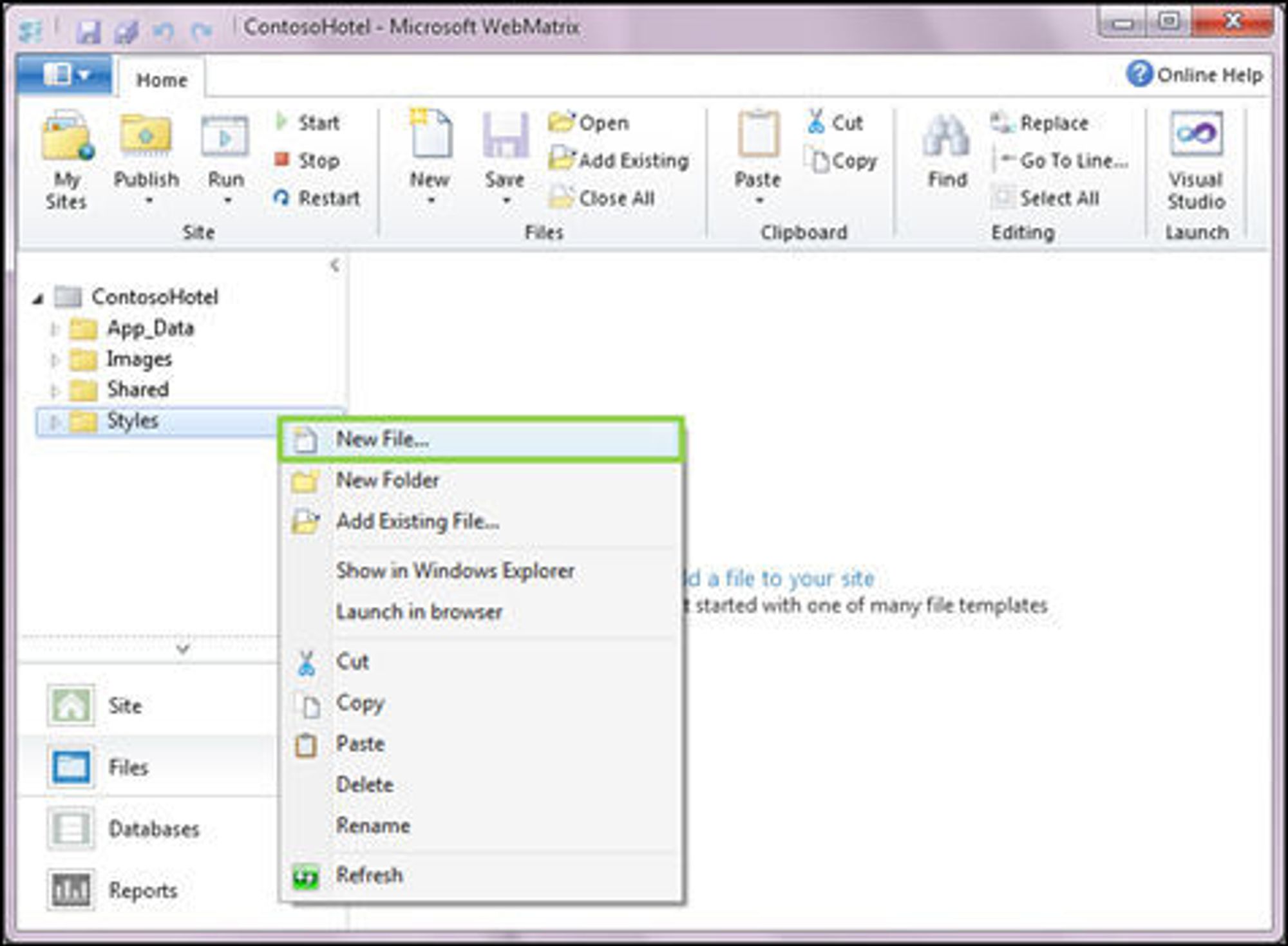Launch Visual Studio from the ribbon
The width and height of the screenshot is (1288, 946).
[1197, 161]
